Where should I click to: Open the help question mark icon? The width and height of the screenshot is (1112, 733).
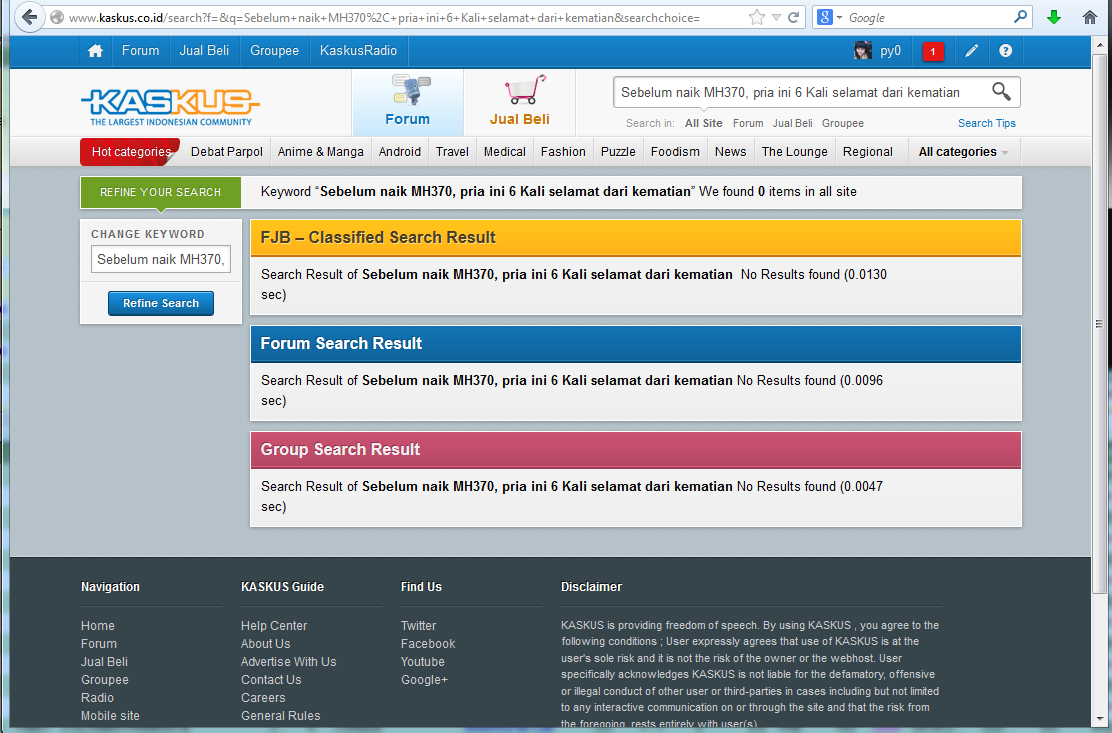pyautogui.click(x=1006, y=50)
